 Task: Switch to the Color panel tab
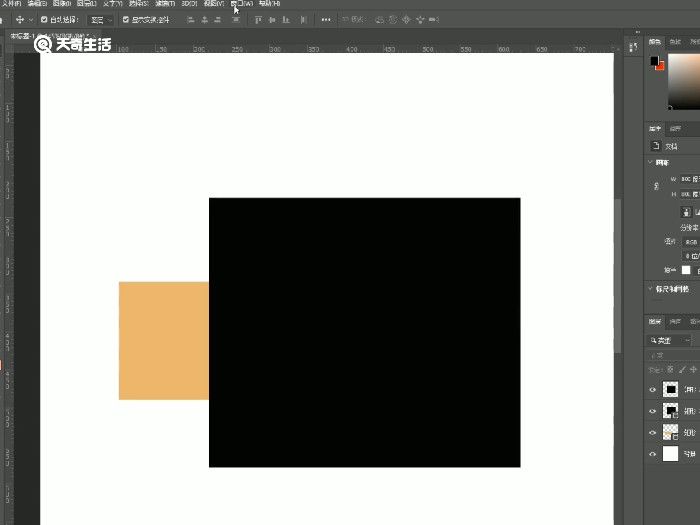pyautogui.click(x=655, y=42)
